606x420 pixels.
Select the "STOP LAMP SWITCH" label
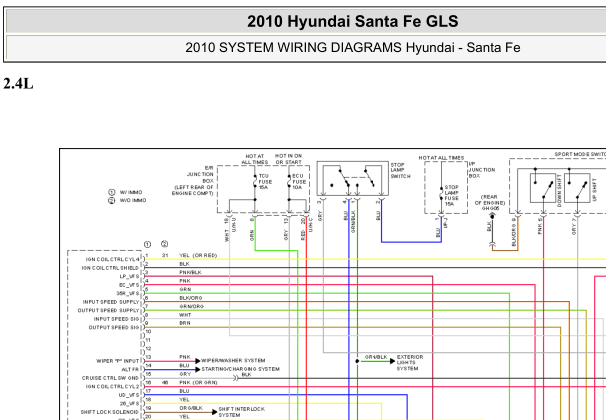(400, 170)
